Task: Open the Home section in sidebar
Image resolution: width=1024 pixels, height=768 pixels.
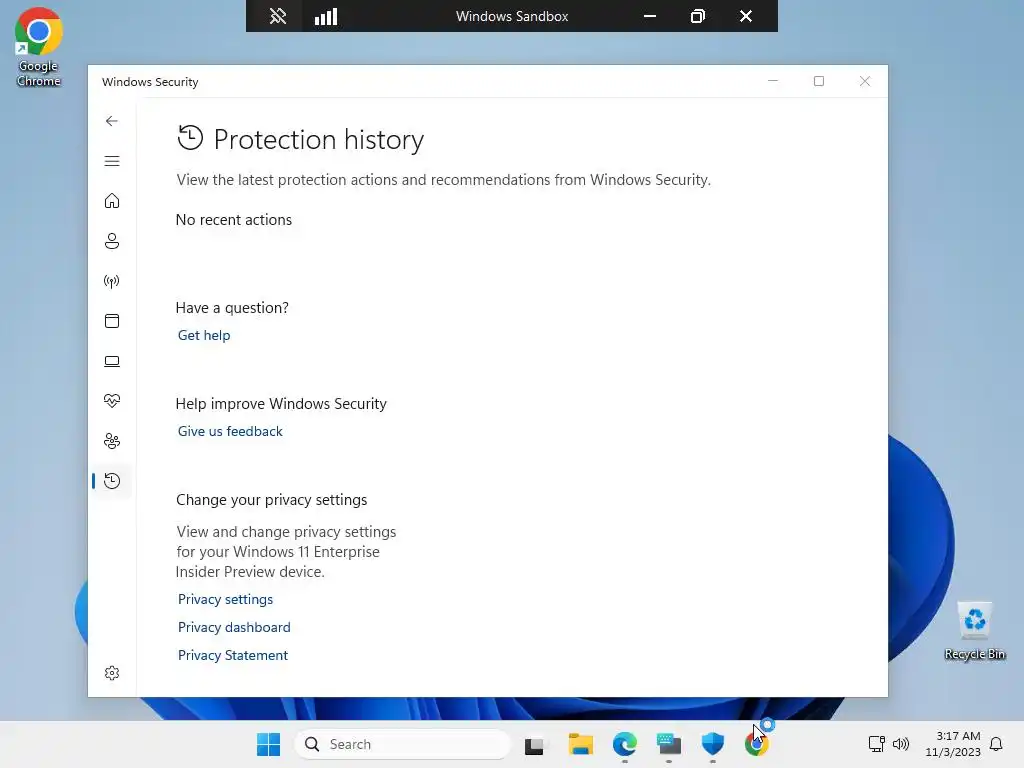Action: point(112,200)
